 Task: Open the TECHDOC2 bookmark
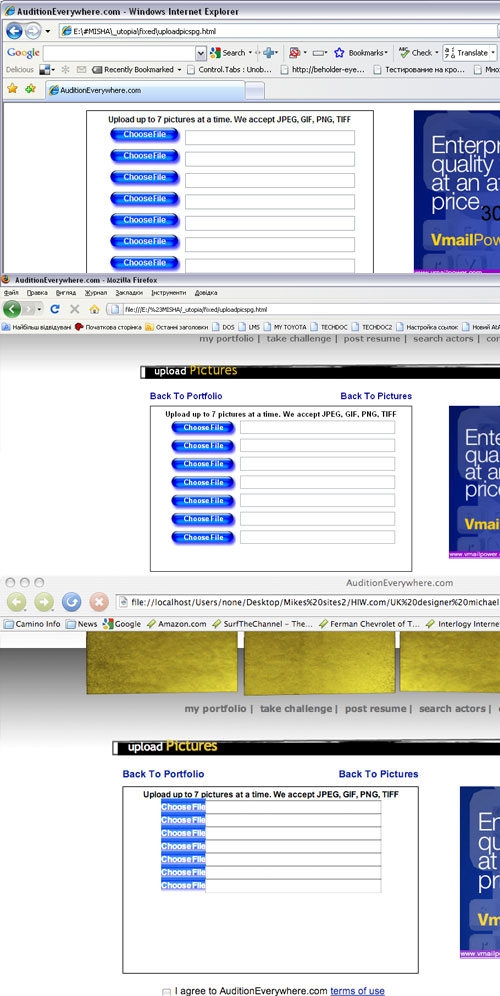[372, 327]
